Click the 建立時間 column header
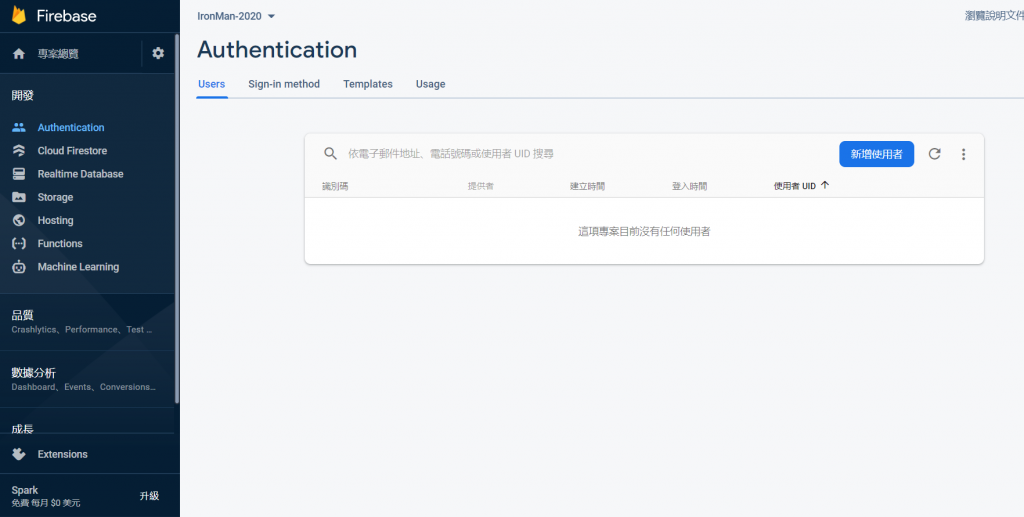 (x=587, y=186)
